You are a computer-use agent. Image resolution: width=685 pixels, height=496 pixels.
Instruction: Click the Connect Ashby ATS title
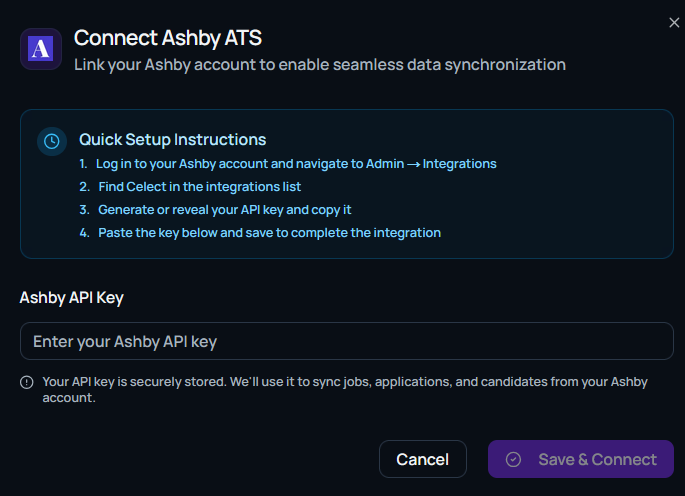pyautogui.click(x=168, y=38)
